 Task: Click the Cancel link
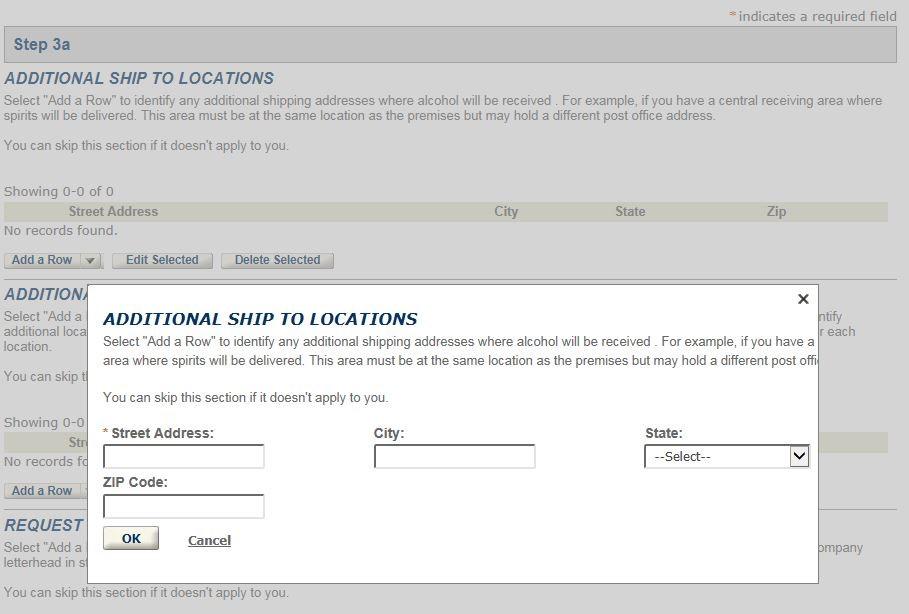pyautogui.click(x=209, y=540)
